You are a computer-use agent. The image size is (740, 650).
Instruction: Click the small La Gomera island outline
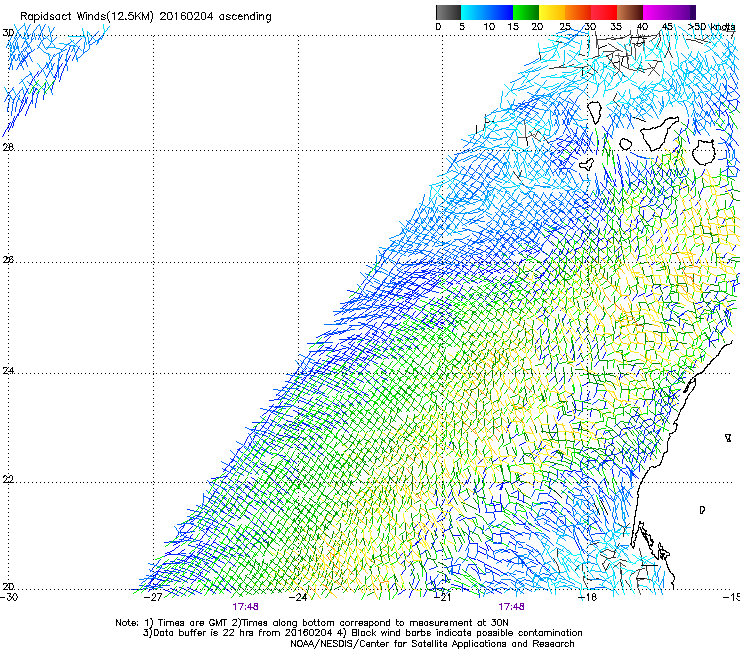click(x=626, y=144)
